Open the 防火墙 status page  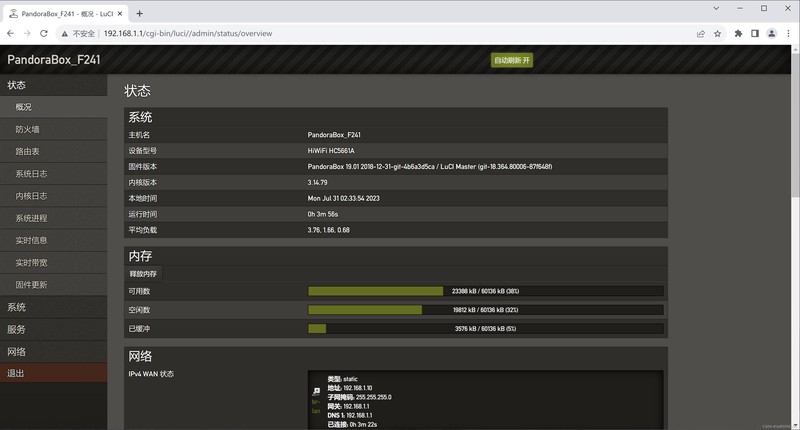(x=54, y=130)
